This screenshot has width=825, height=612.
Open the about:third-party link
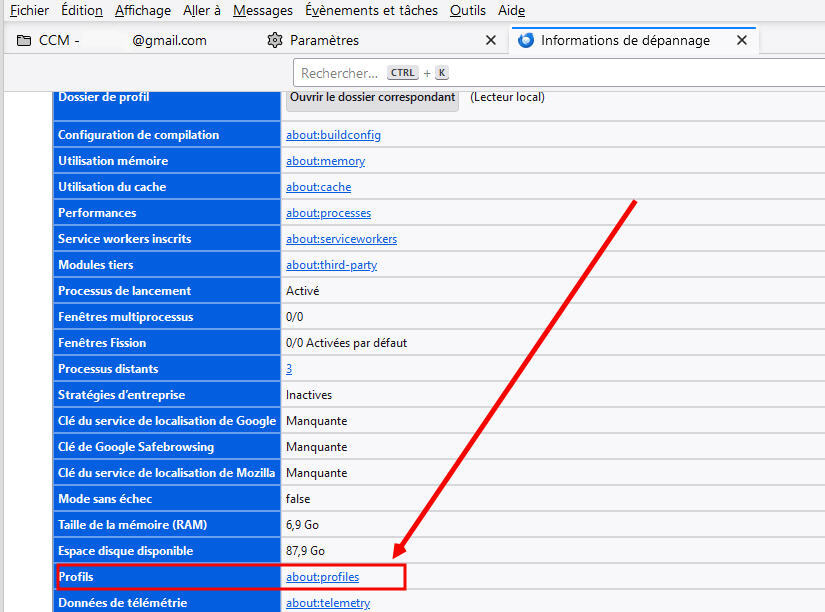click(331, 265)
